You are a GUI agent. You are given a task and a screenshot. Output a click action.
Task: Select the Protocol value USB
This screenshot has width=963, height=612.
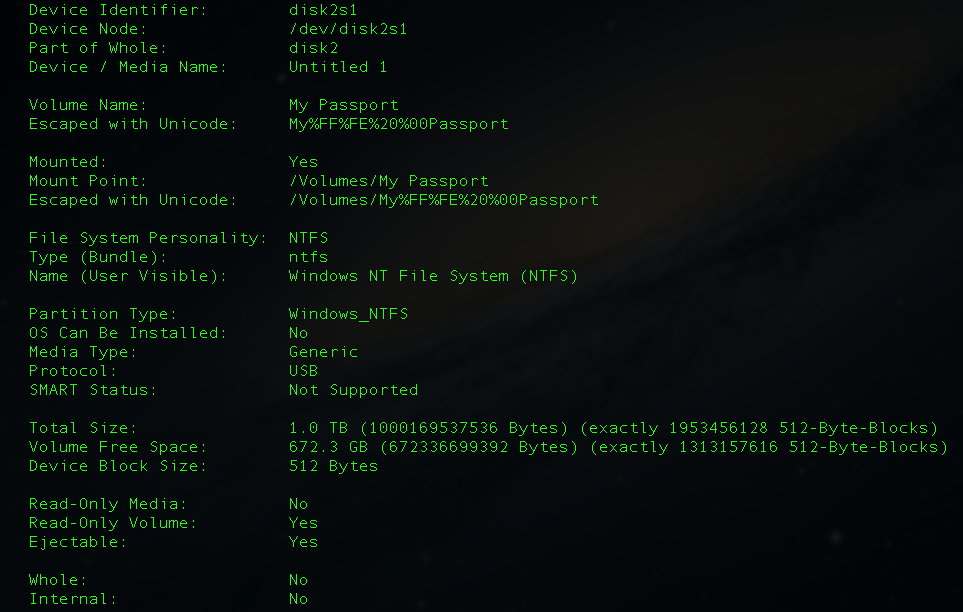coord(303,371)
